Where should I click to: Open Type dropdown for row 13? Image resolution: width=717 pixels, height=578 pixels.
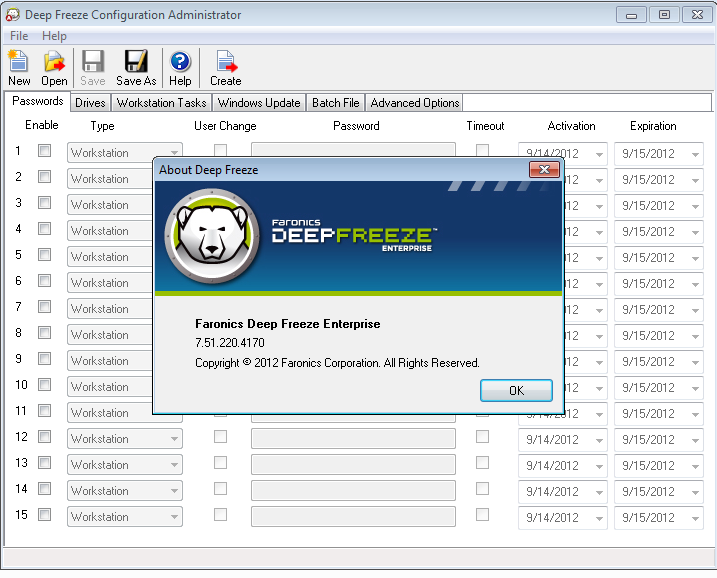(x=125, y=465)
